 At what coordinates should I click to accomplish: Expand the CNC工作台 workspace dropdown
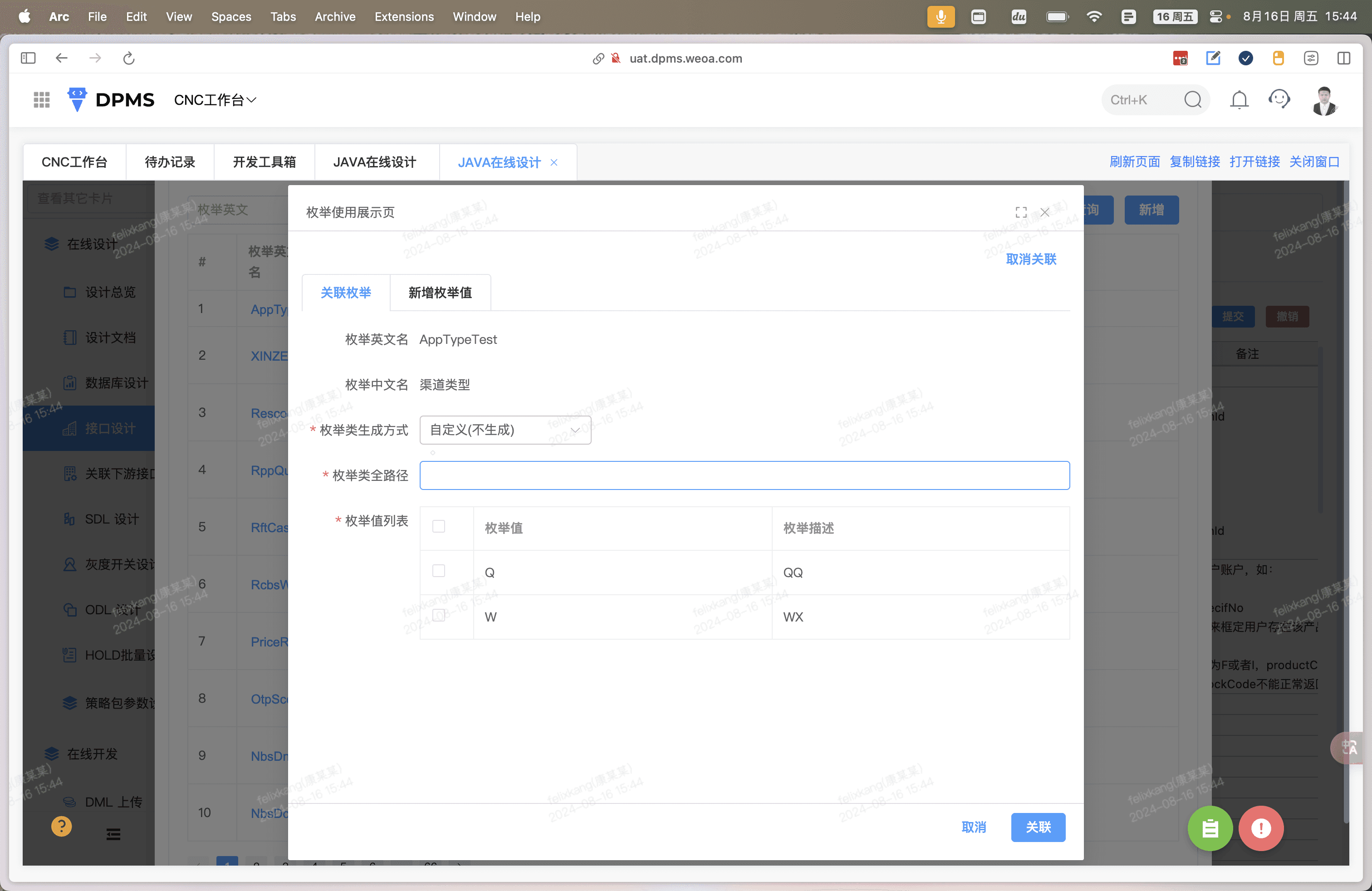tap(215, 100)
